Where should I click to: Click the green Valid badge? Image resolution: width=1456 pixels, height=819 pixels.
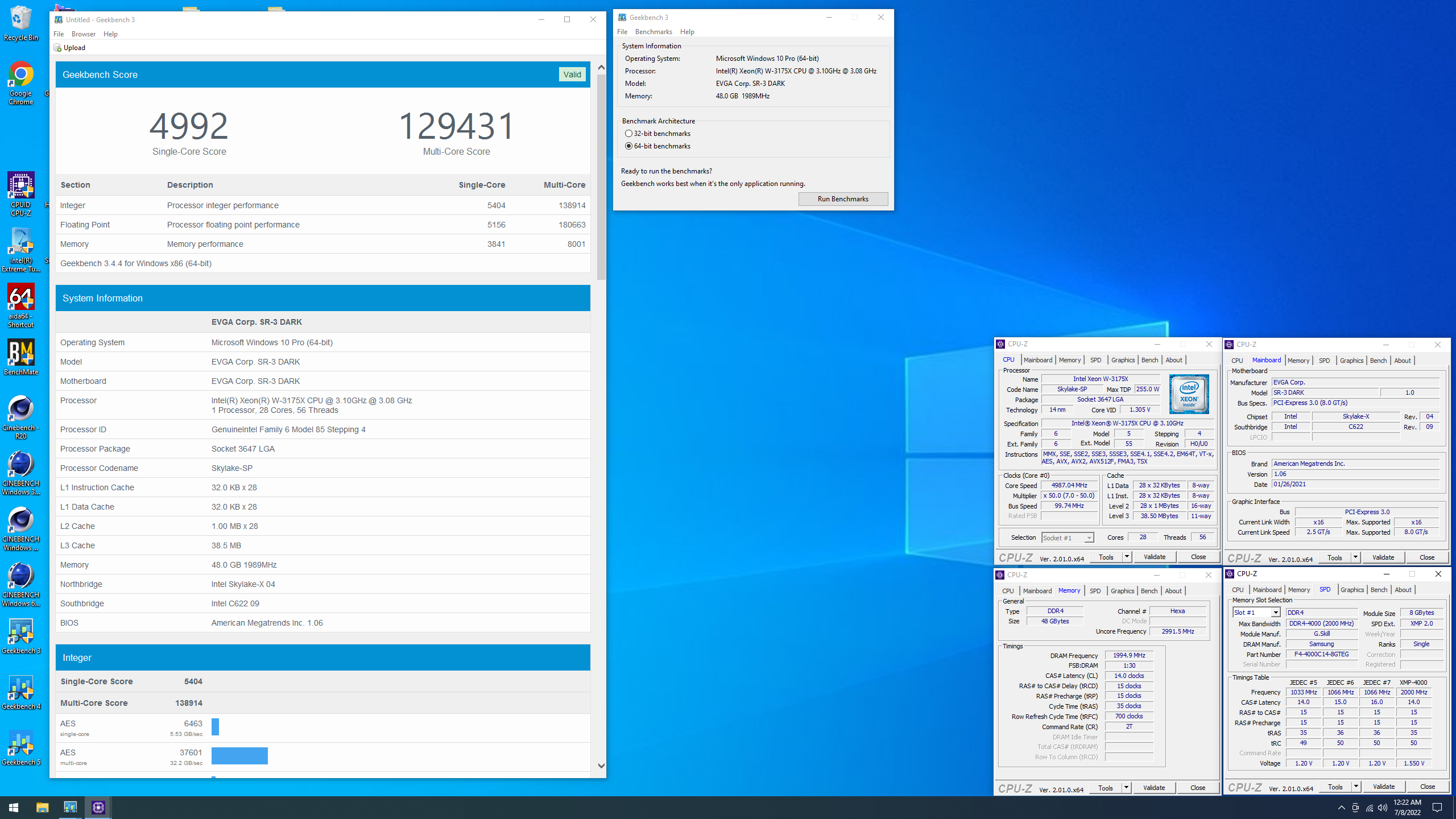pos(572,75)
